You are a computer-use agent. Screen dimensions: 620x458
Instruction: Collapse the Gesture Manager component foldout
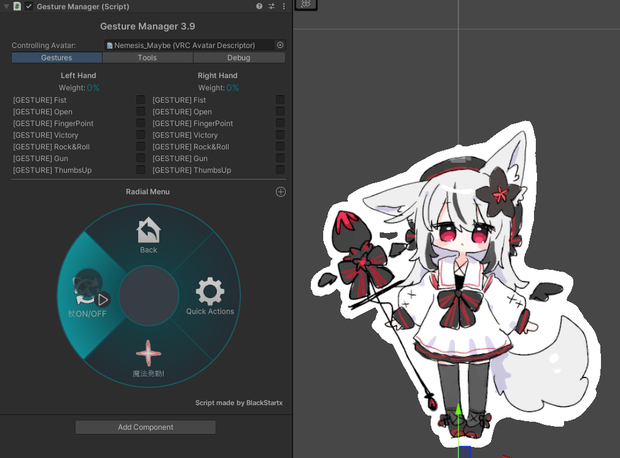click(6, 6)
